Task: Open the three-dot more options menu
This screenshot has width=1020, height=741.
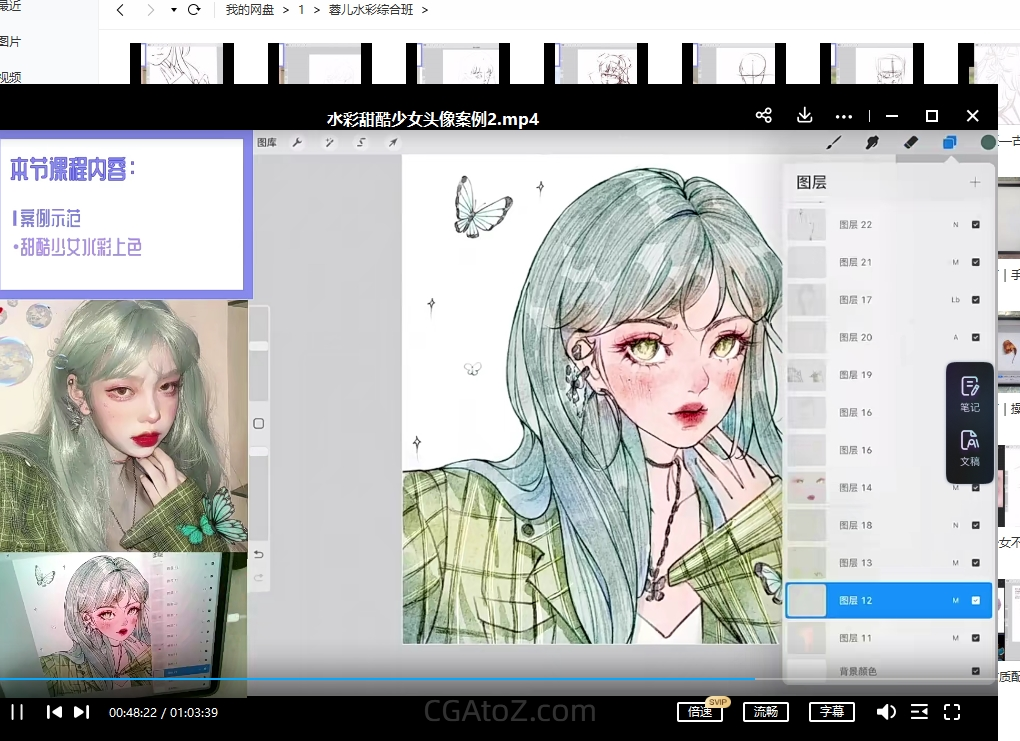Action: (844, 116)
